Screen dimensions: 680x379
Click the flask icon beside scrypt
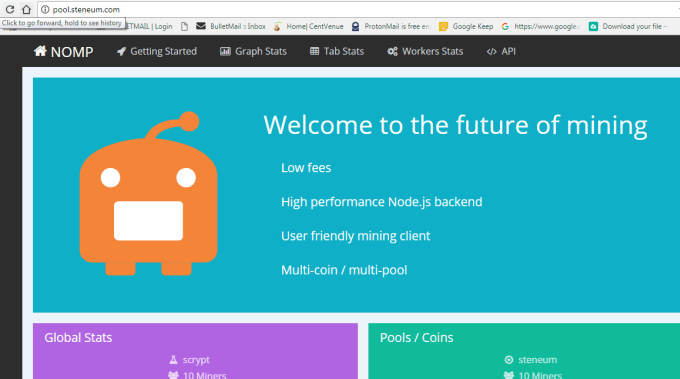[x=173, y=360]
